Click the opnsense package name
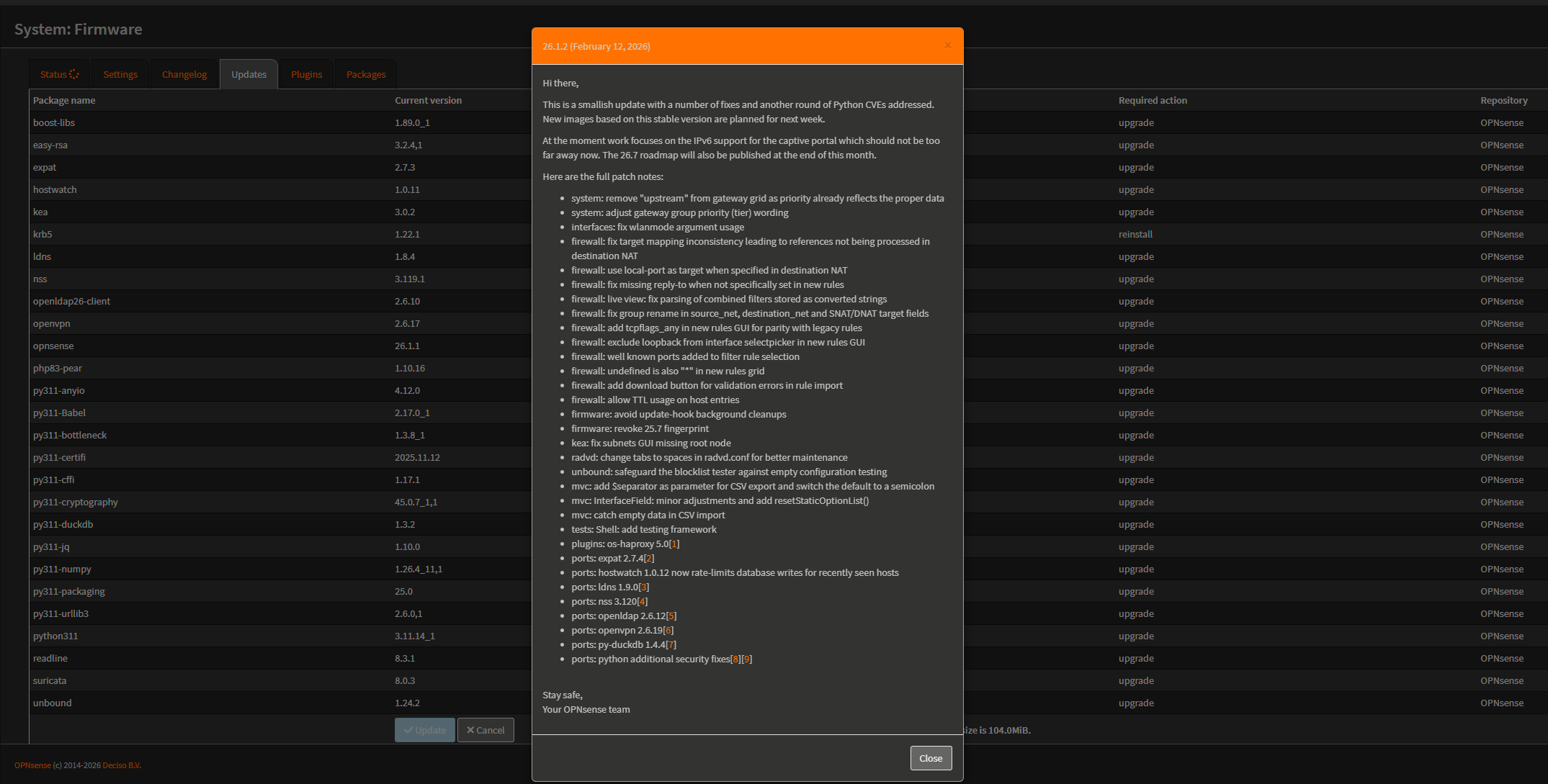 point(53,346)
